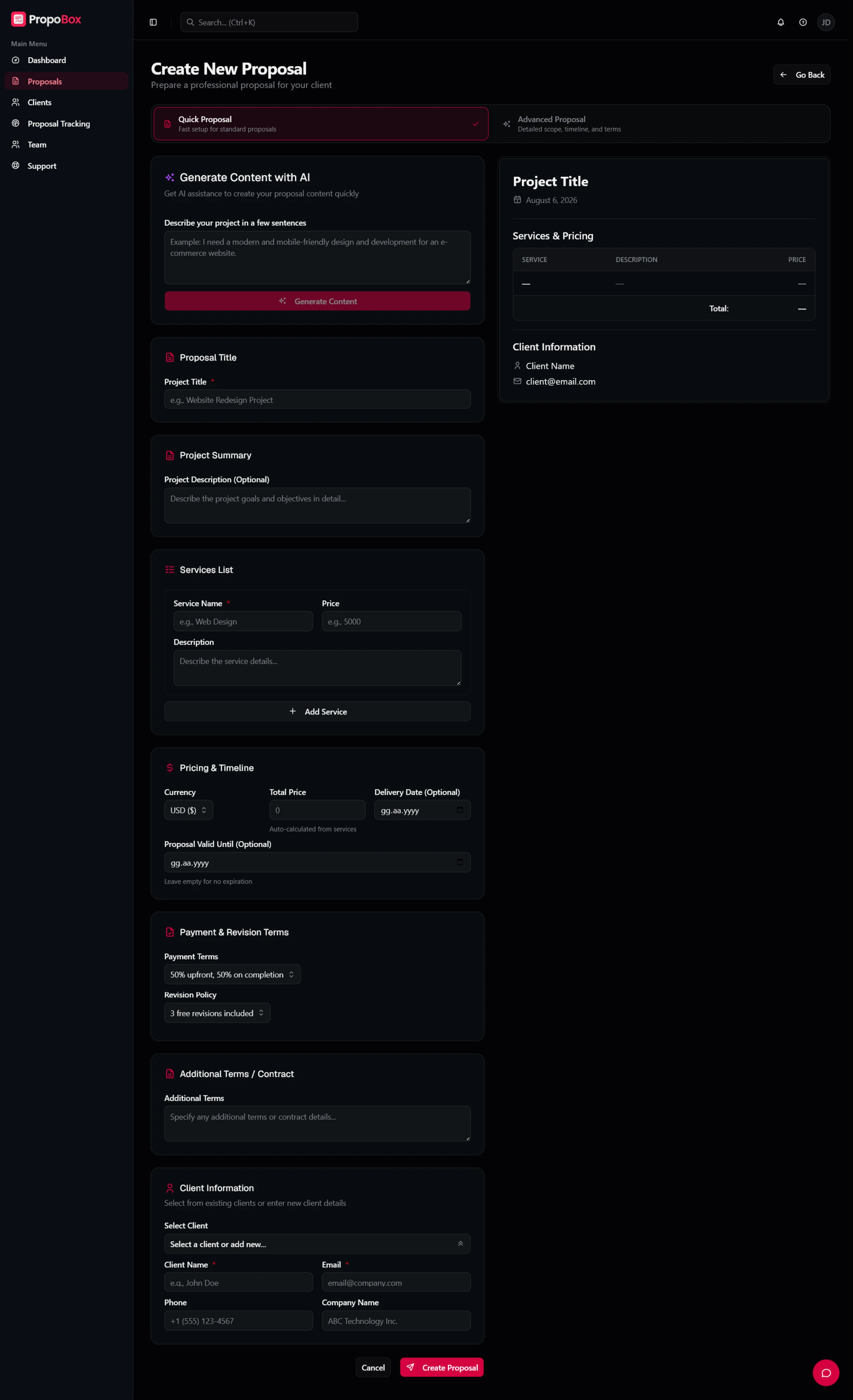This screenshot has height=1400, width=853.
Task: Click the Create Proposal button
Action: 442,1367
